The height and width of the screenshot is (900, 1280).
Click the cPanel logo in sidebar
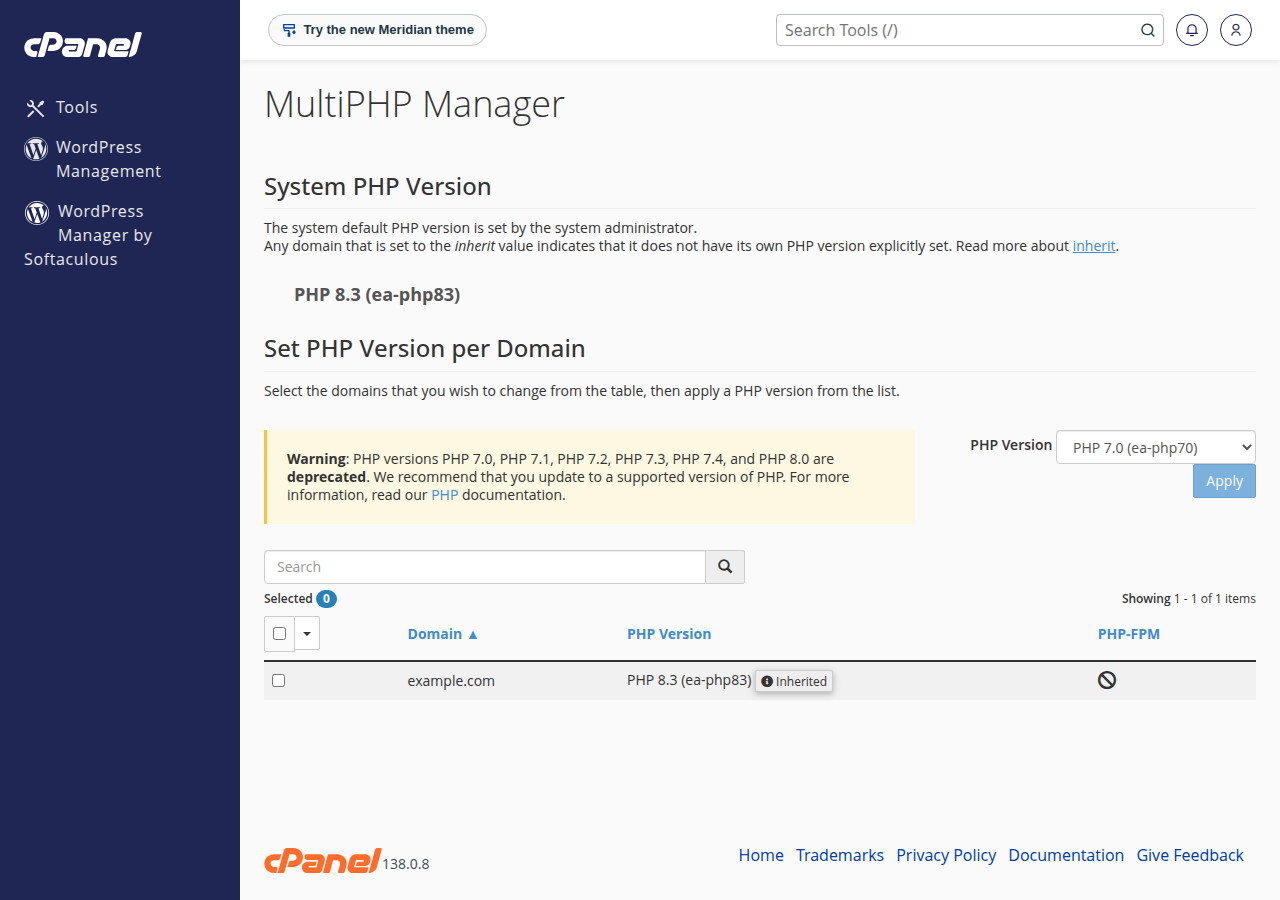tap(83, 45)
